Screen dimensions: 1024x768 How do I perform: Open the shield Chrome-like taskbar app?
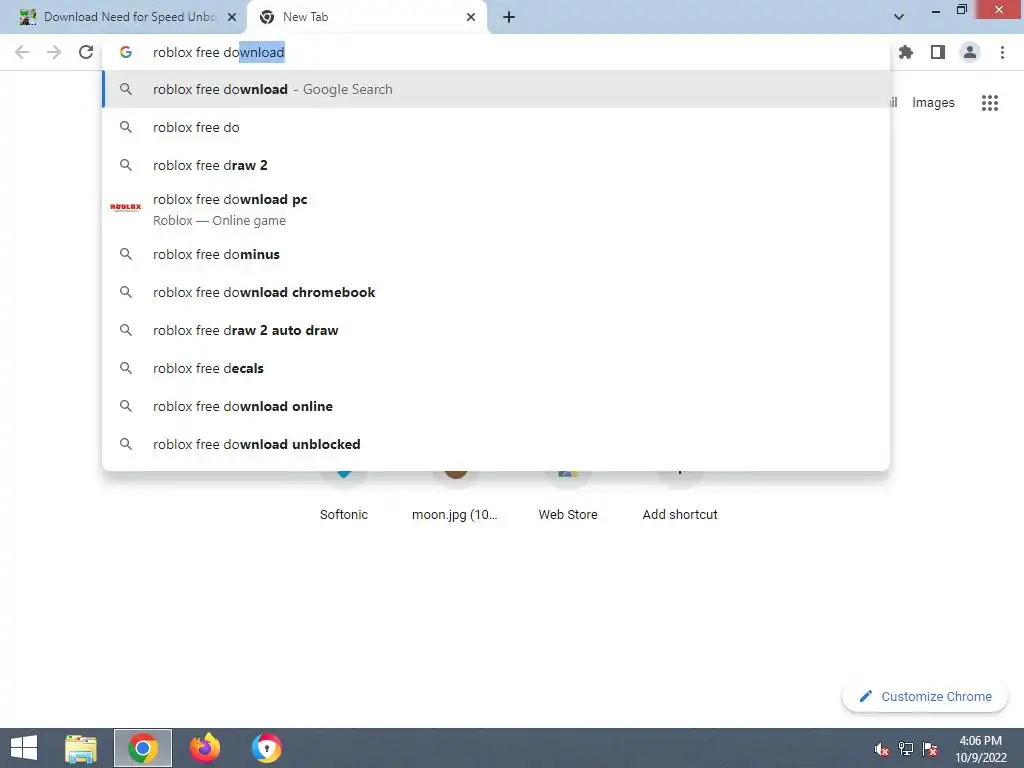click(x=266, y=748)
